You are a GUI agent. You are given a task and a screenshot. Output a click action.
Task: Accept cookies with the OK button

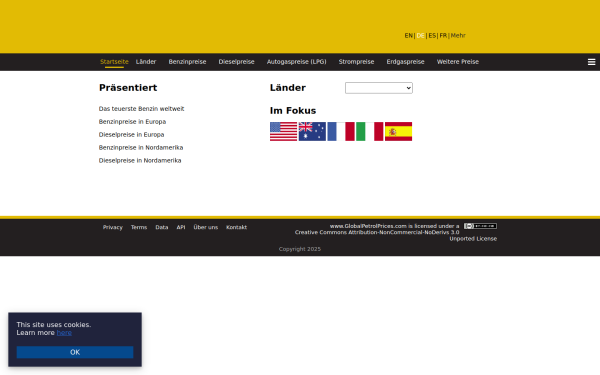pyautogui.click(x=75, y=352)
